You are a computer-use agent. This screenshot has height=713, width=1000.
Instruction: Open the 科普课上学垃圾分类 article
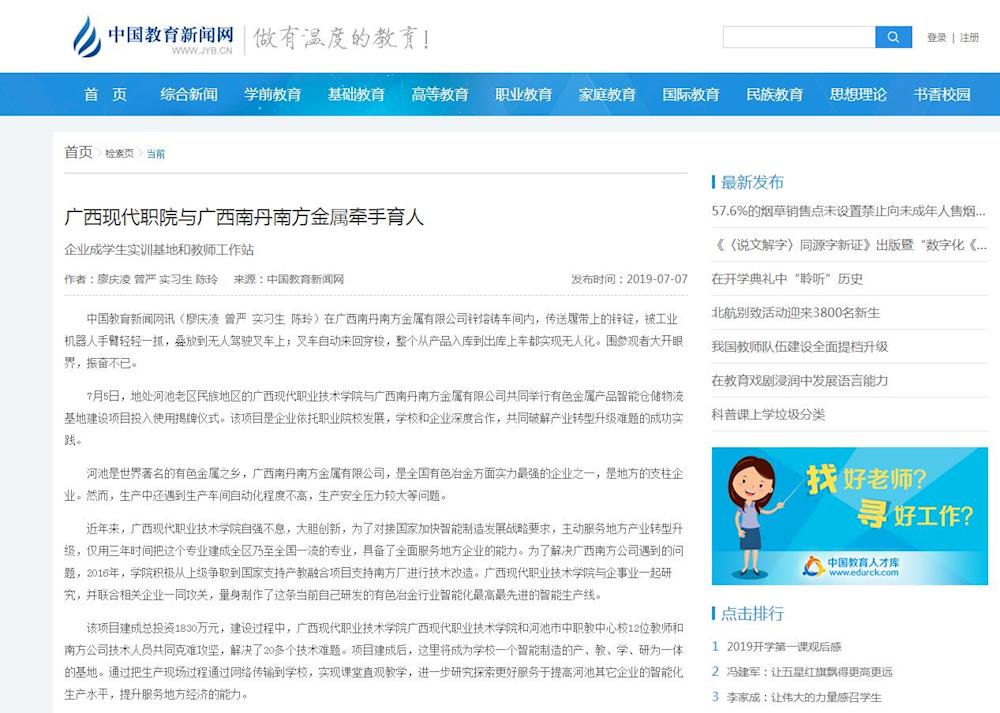[768, 414]
